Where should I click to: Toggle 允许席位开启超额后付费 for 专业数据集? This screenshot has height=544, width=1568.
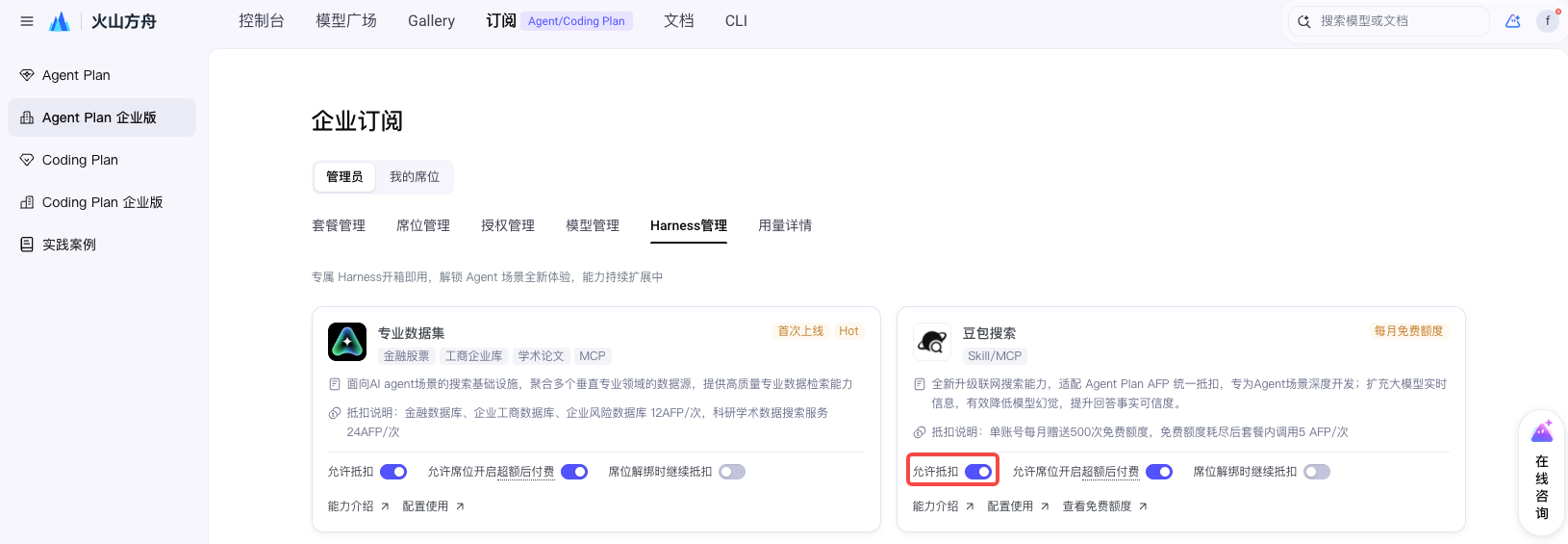(x=574, y=472)
